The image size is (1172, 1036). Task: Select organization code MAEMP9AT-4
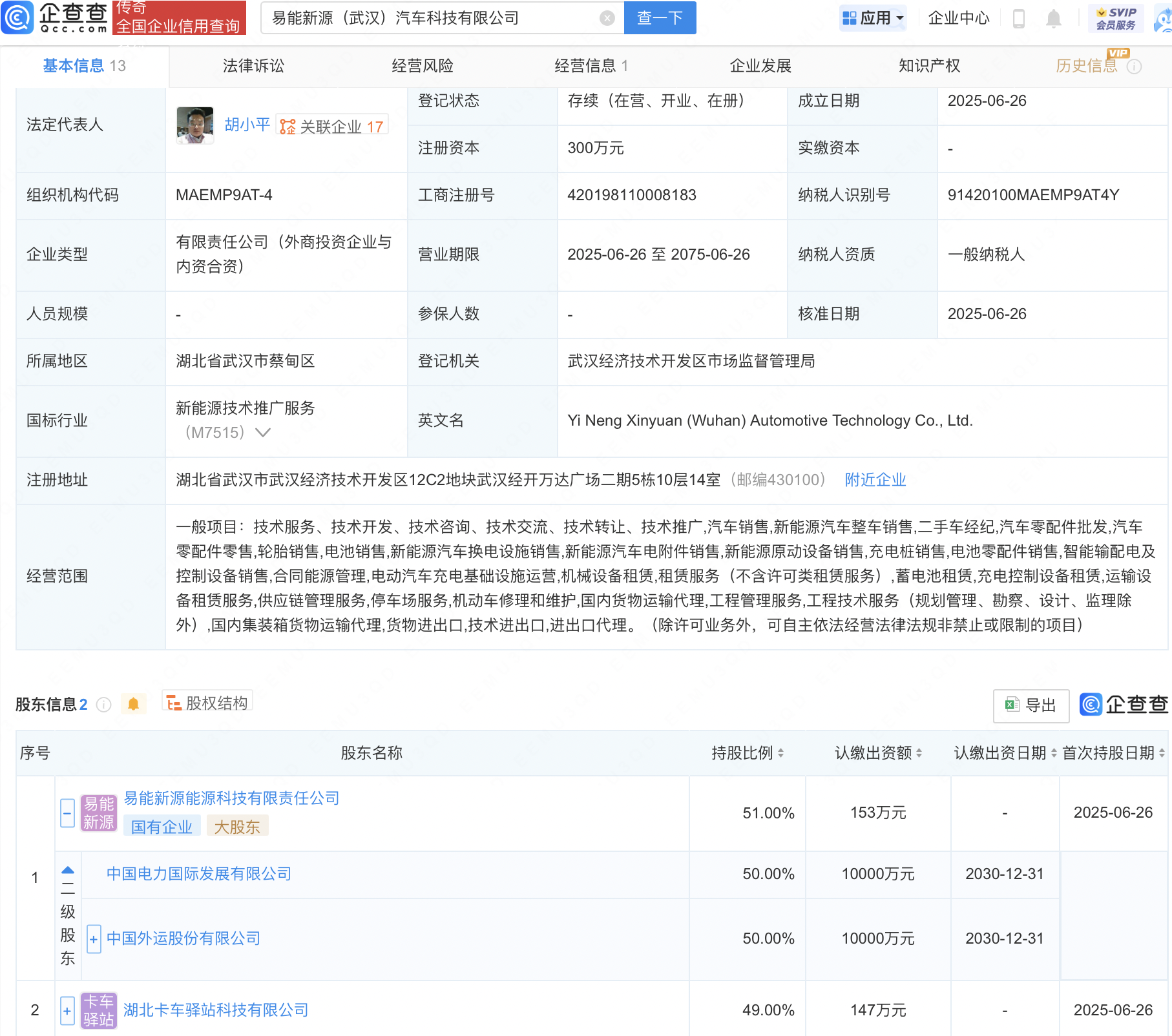click(224, 195)
